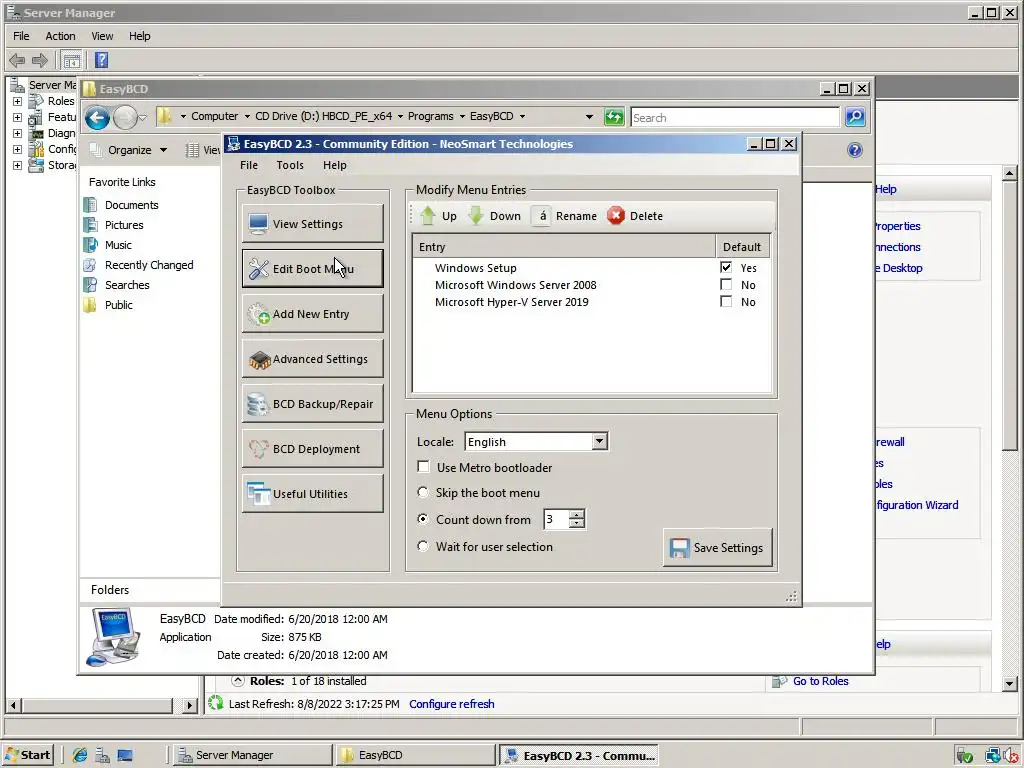Launch Internet Explorer from quick launch

coord(80,755)
